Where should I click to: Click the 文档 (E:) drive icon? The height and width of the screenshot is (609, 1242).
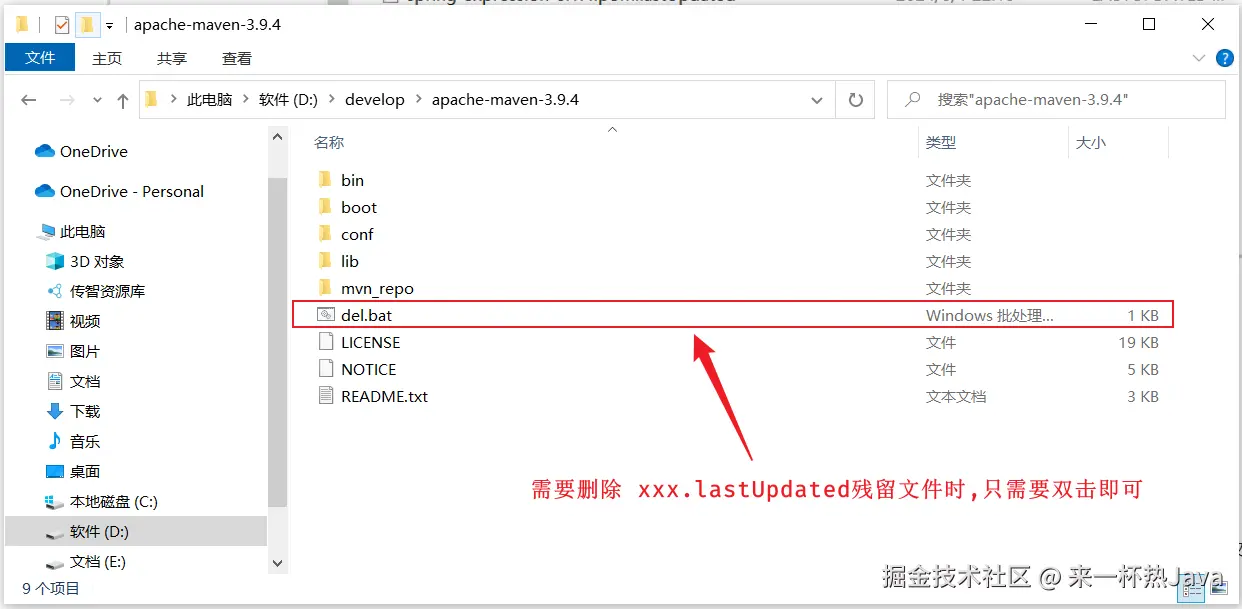(55, 562)
